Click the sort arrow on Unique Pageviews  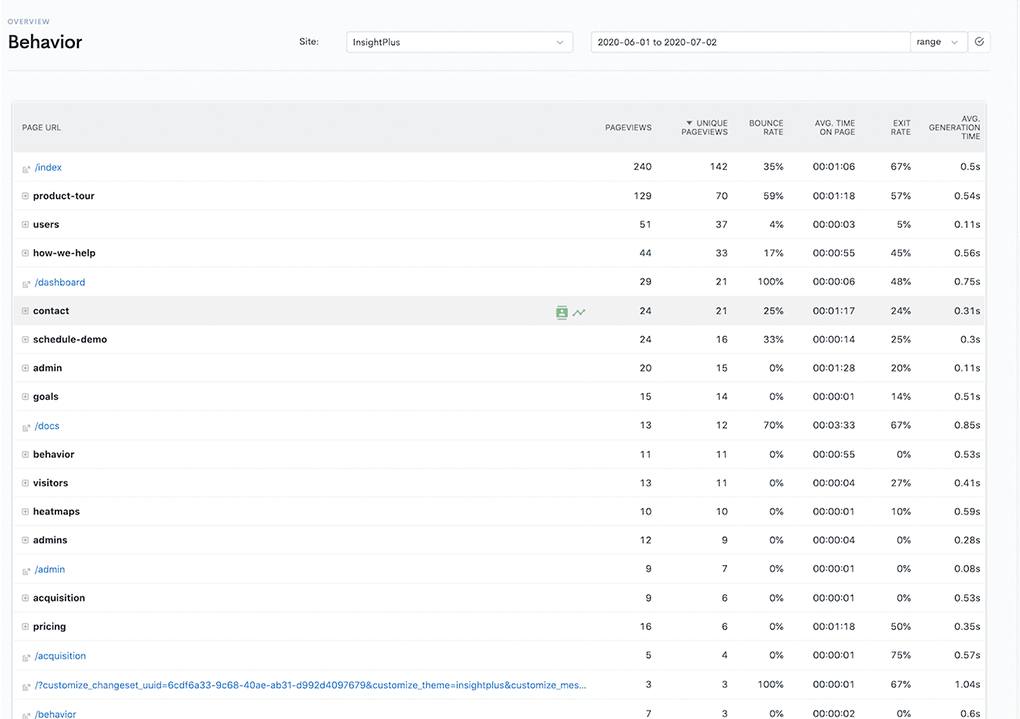[x=689, y=124]
